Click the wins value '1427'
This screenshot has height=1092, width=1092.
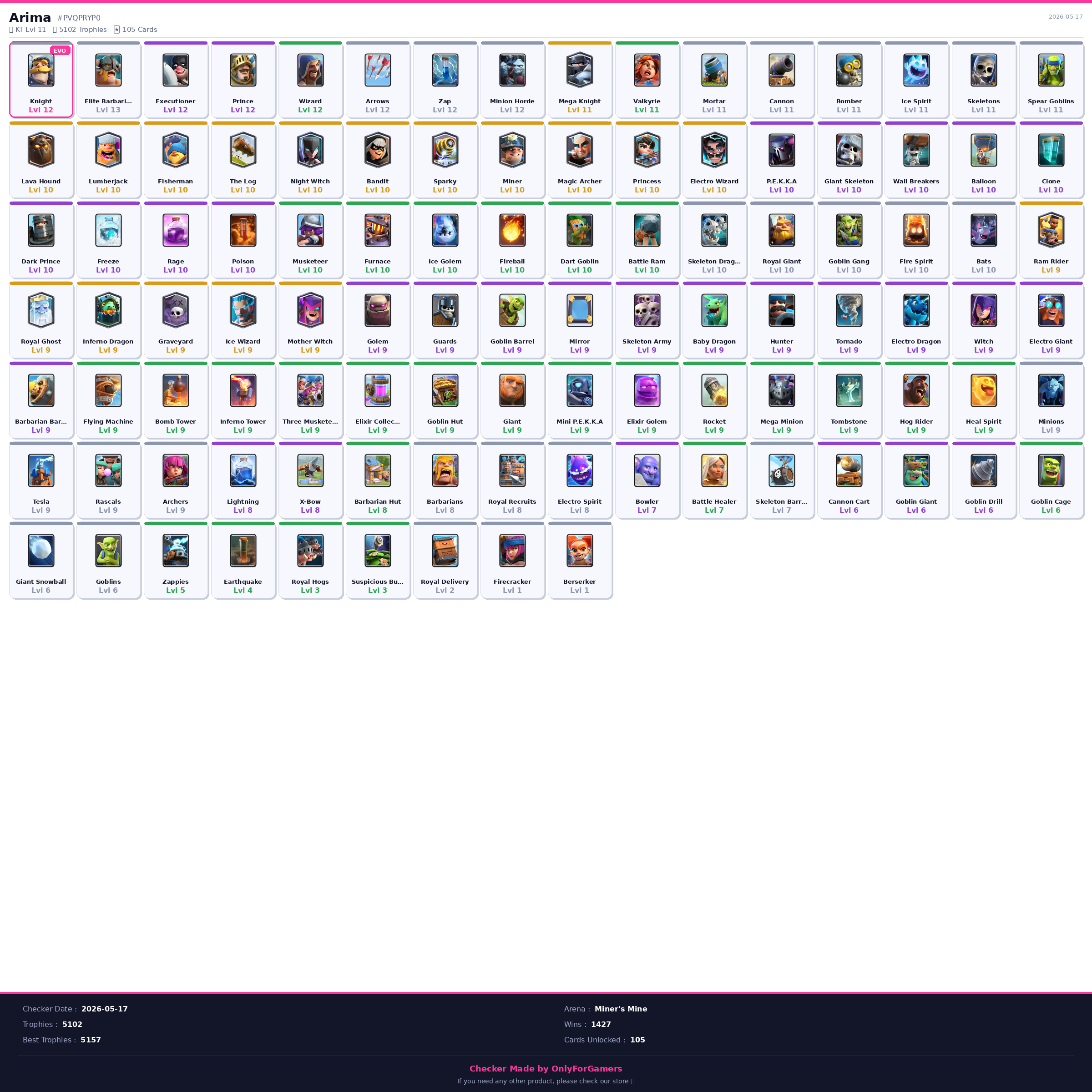[601, 1024]
